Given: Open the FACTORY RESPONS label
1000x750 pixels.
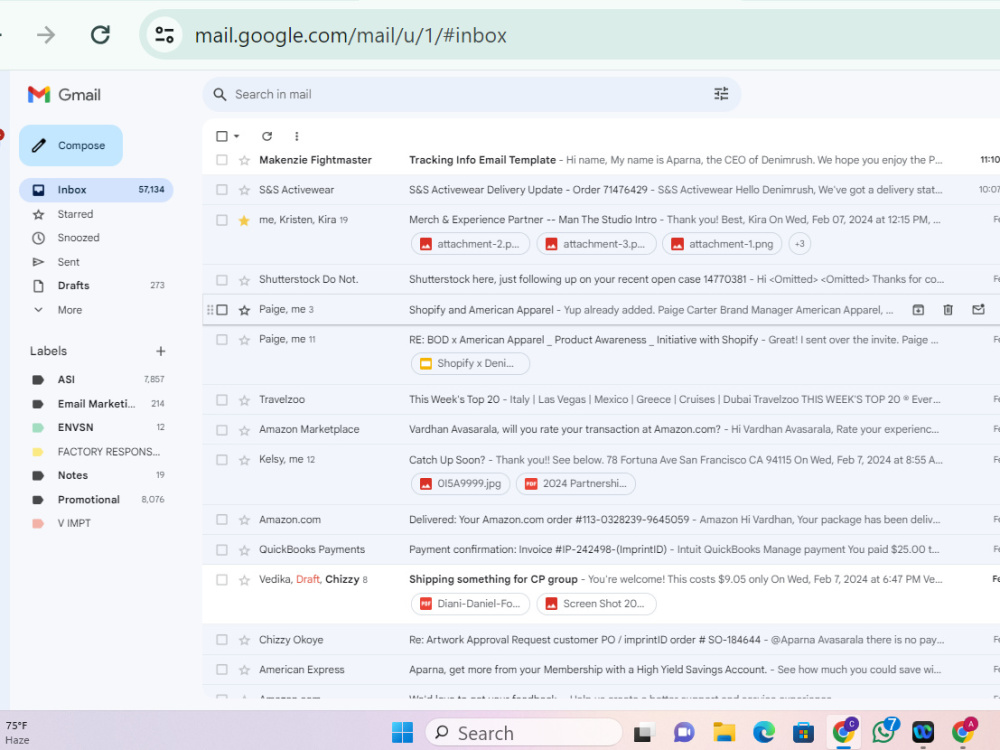Looking at the screenshot, I should tap(96, 452).
